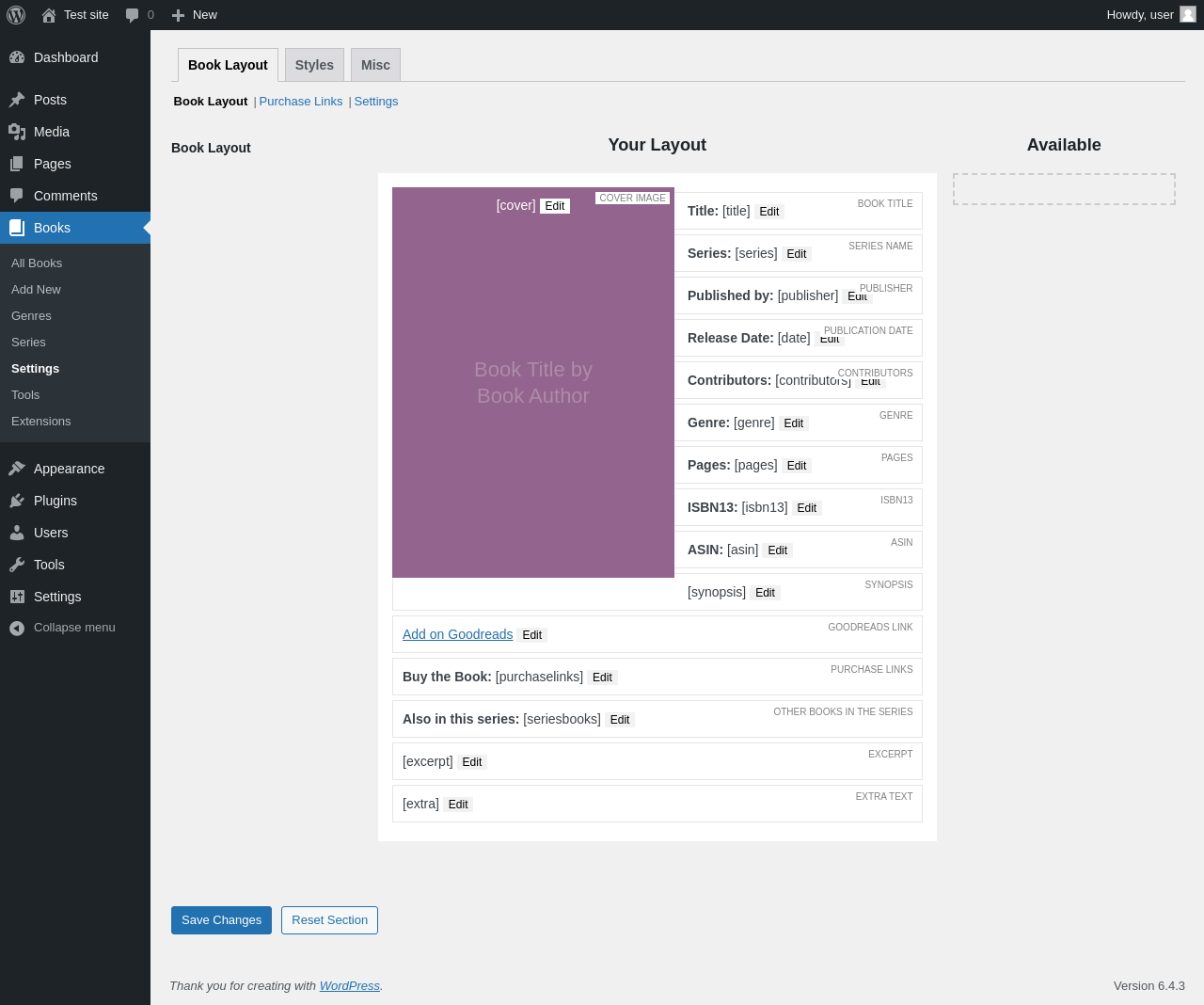Click the Add on Goodreads link
The width and height of the screenshot is (1204, 1005).
458,634
